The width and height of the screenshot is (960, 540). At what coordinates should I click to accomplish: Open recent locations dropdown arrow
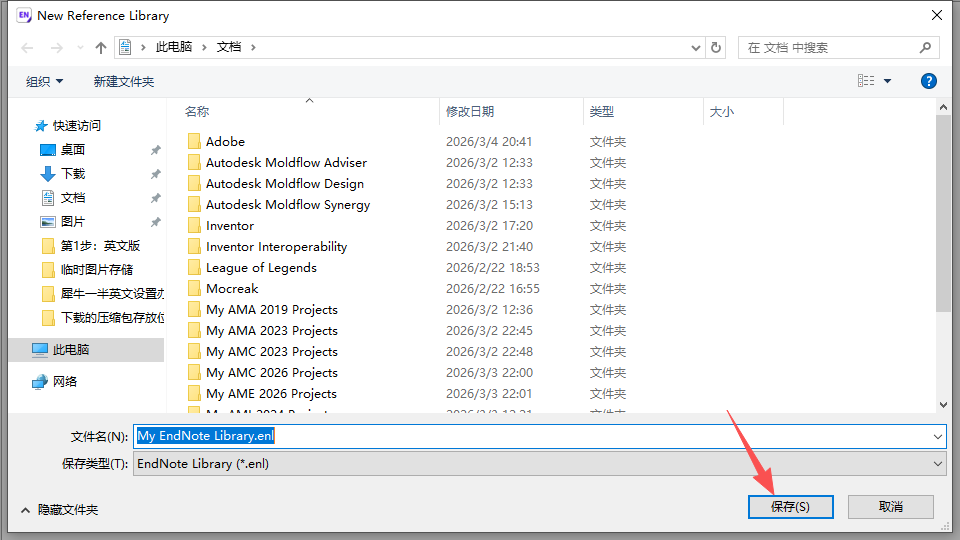point(80,48)
